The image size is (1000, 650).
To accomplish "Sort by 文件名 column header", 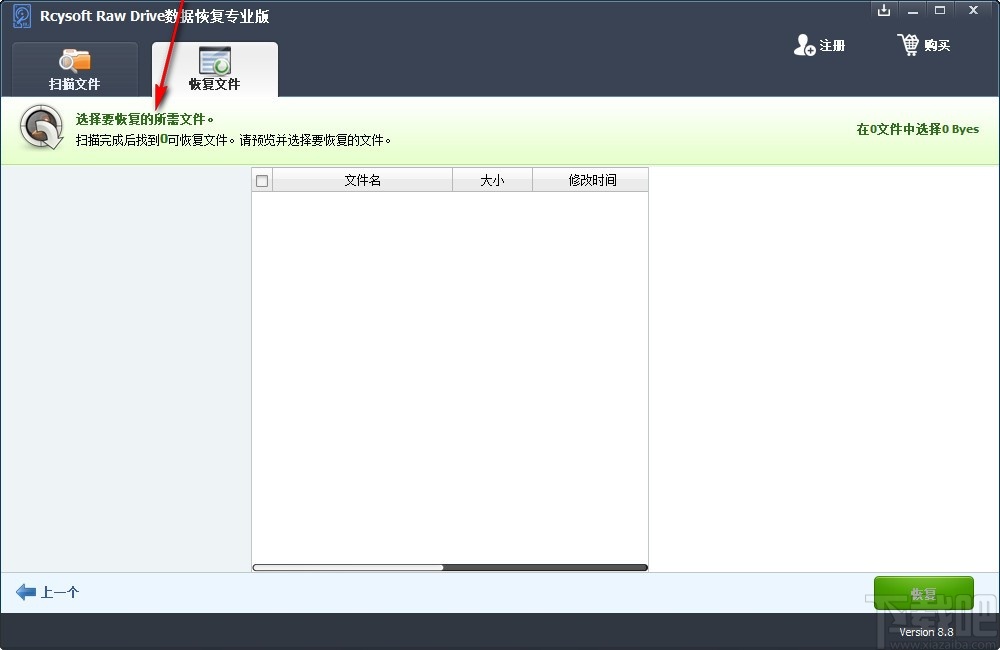I will (x=362, y=181).
